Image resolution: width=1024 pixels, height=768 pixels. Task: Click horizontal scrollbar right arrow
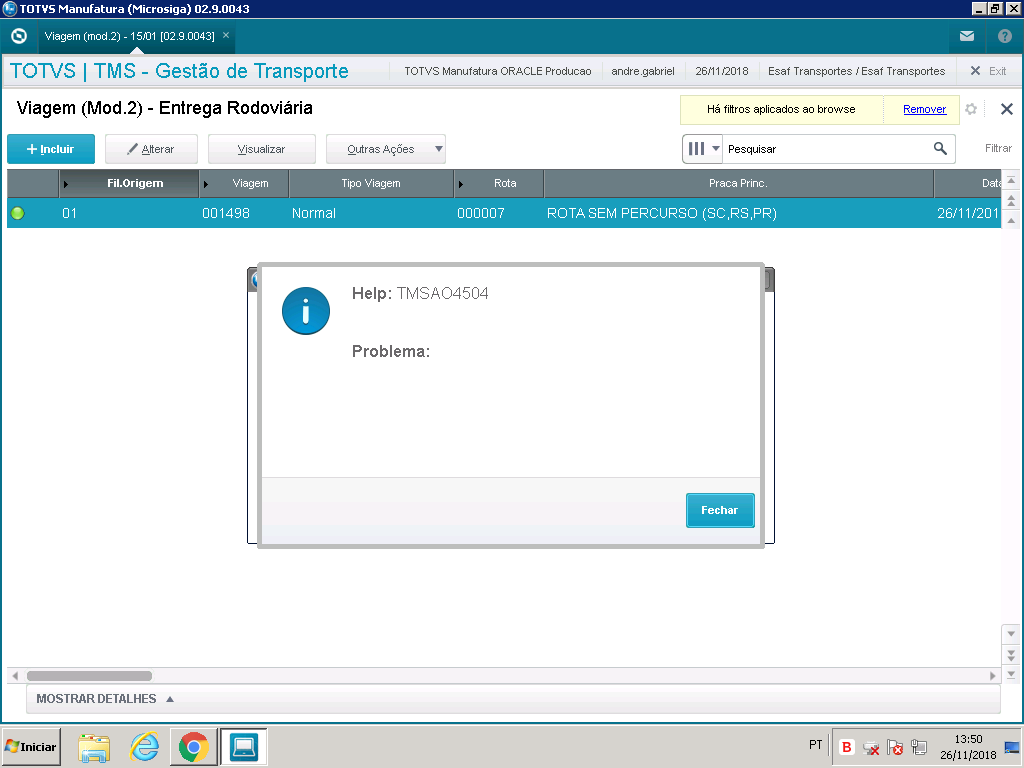993,676
